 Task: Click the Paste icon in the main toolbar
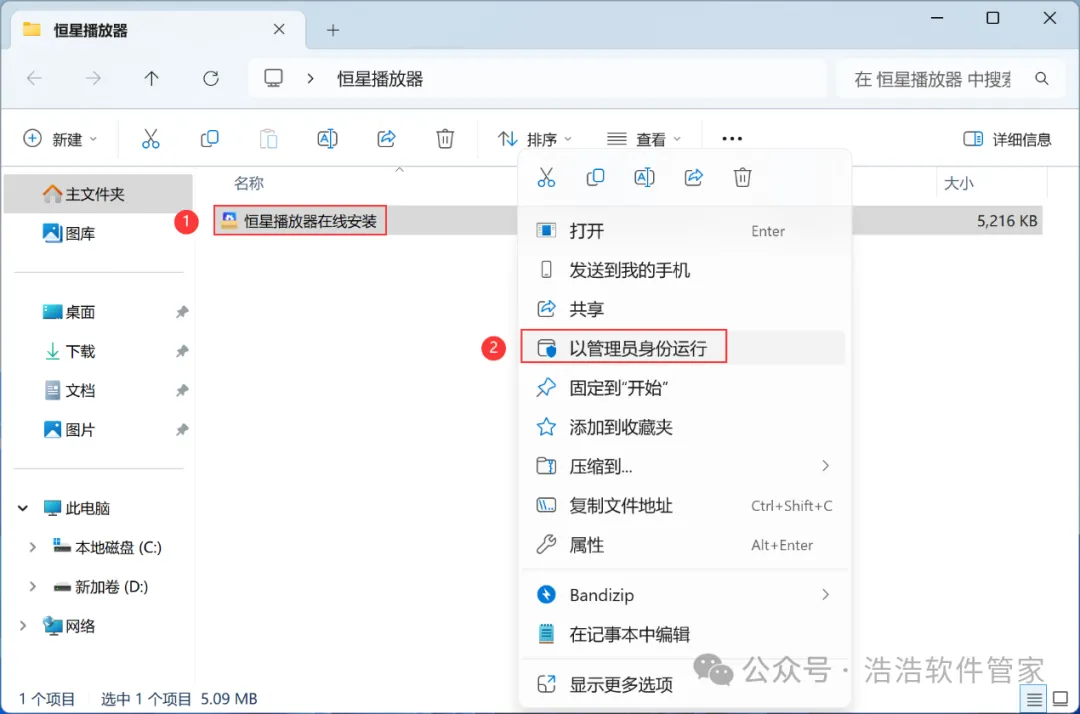pos(269,139)
